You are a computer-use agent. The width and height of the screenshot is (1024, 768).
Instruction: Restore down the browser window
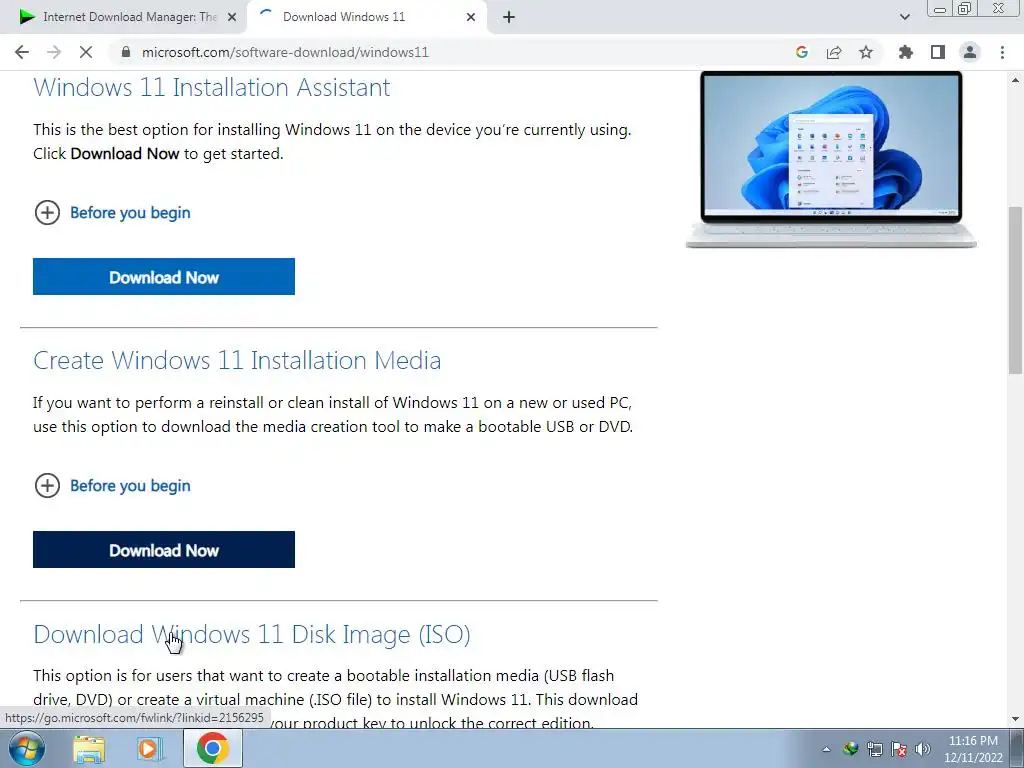965,8
